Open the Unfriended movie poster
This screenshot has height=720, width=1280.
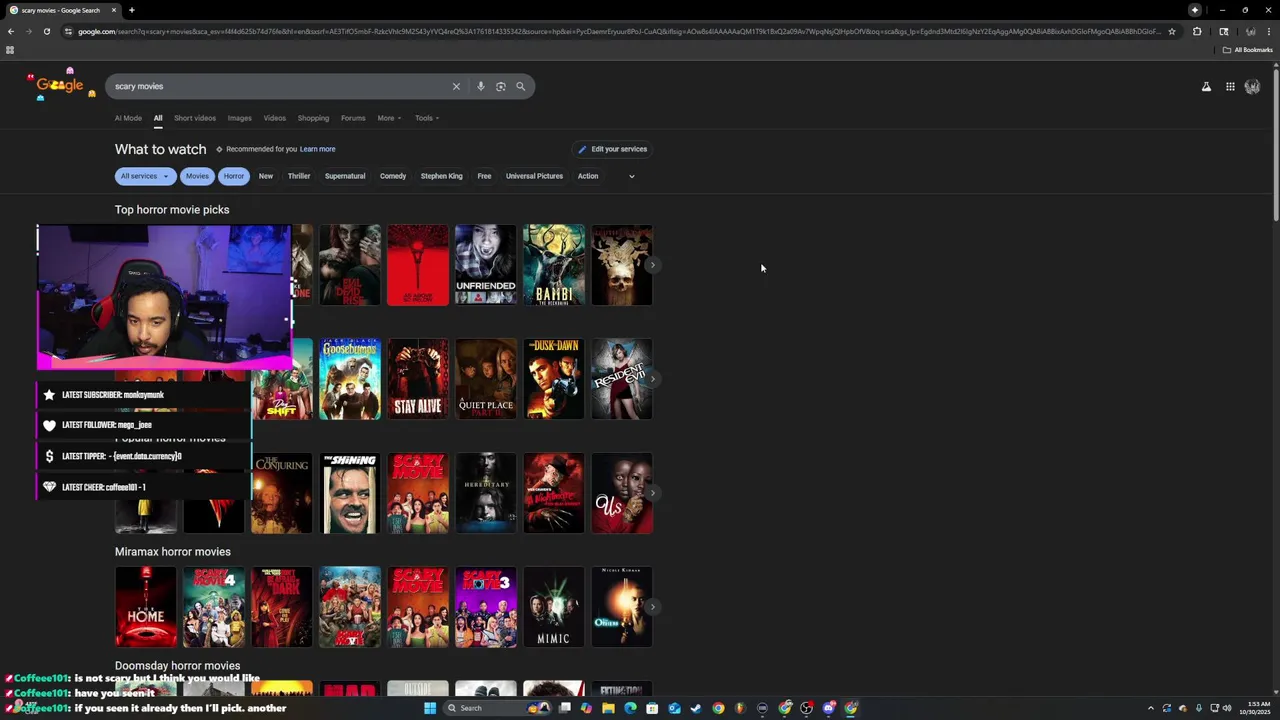click(486, 265)
